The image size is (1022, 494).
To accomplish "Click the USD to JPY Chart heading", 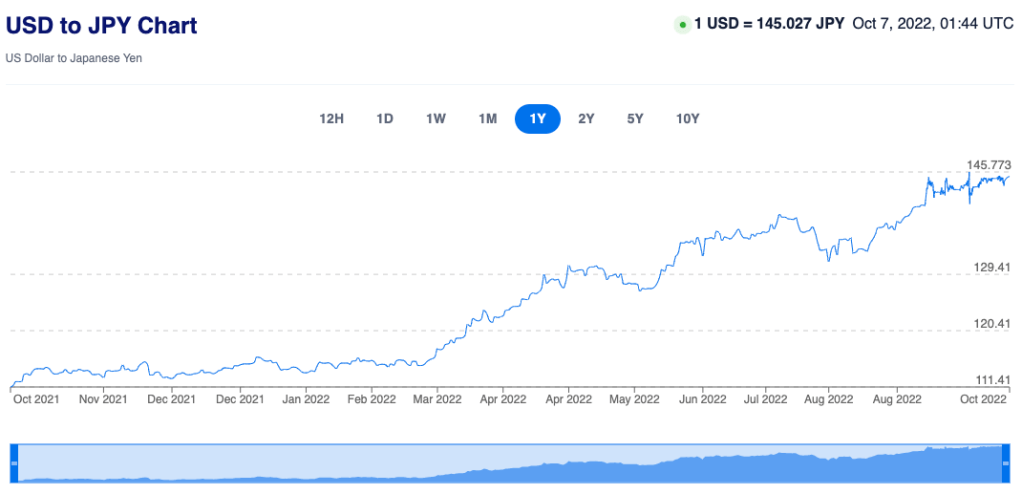I will click(102, 26).
